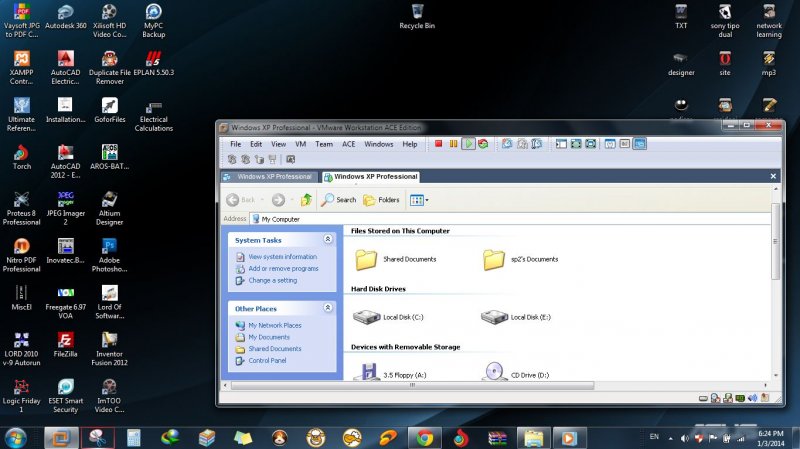The height and width of the screenshot is (449, 800).
Task: Open Adobe Photoshop desktop shortcut
Action: [109, 255]
